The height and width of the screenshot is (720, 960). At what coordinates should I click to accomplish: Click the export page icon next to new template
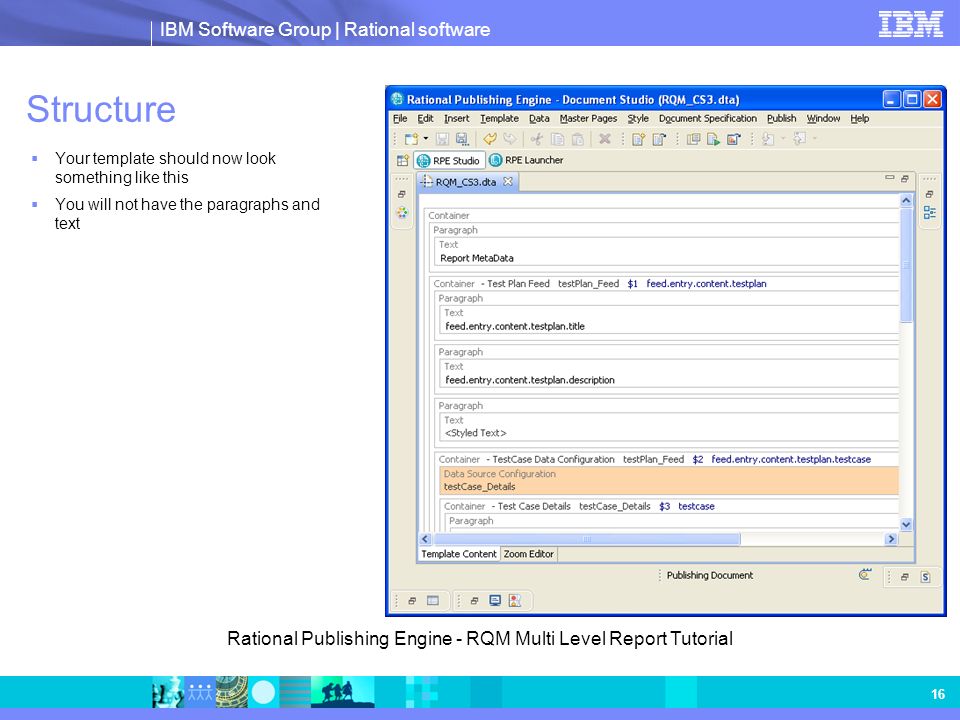pyautogui.click(x=659, y=140)
